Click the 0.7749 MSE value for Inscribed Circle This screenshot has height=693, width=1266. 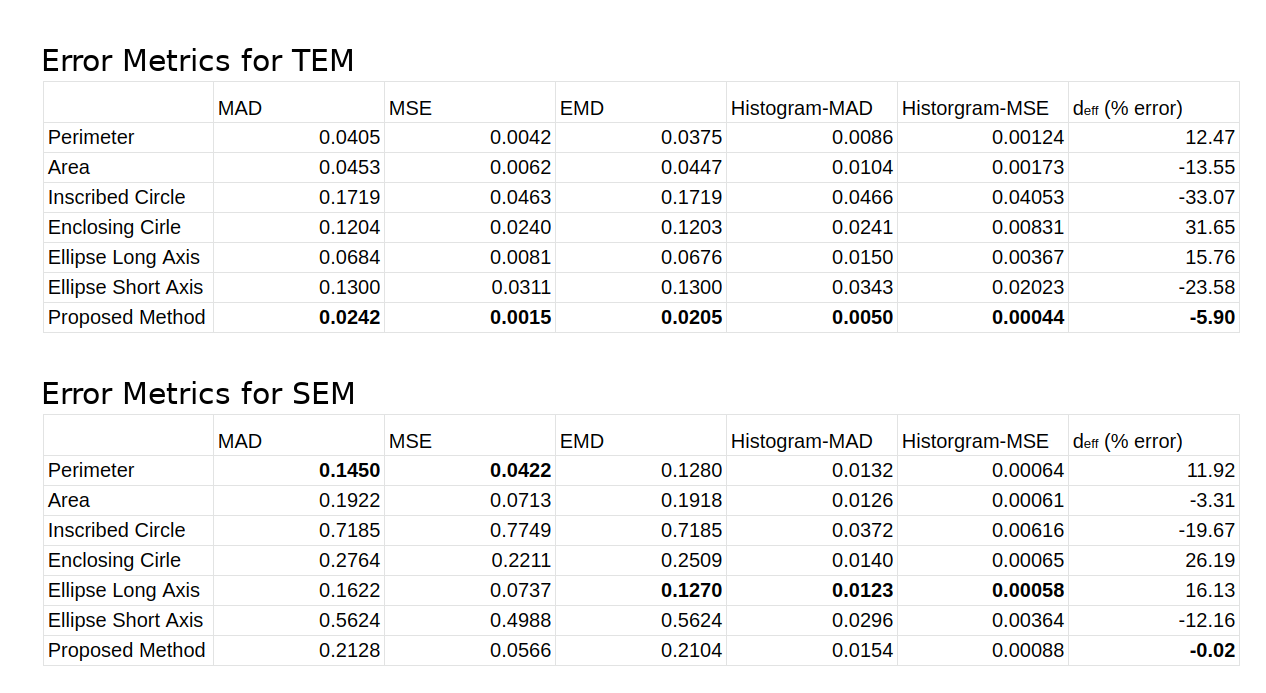click(x=520, y=530)
